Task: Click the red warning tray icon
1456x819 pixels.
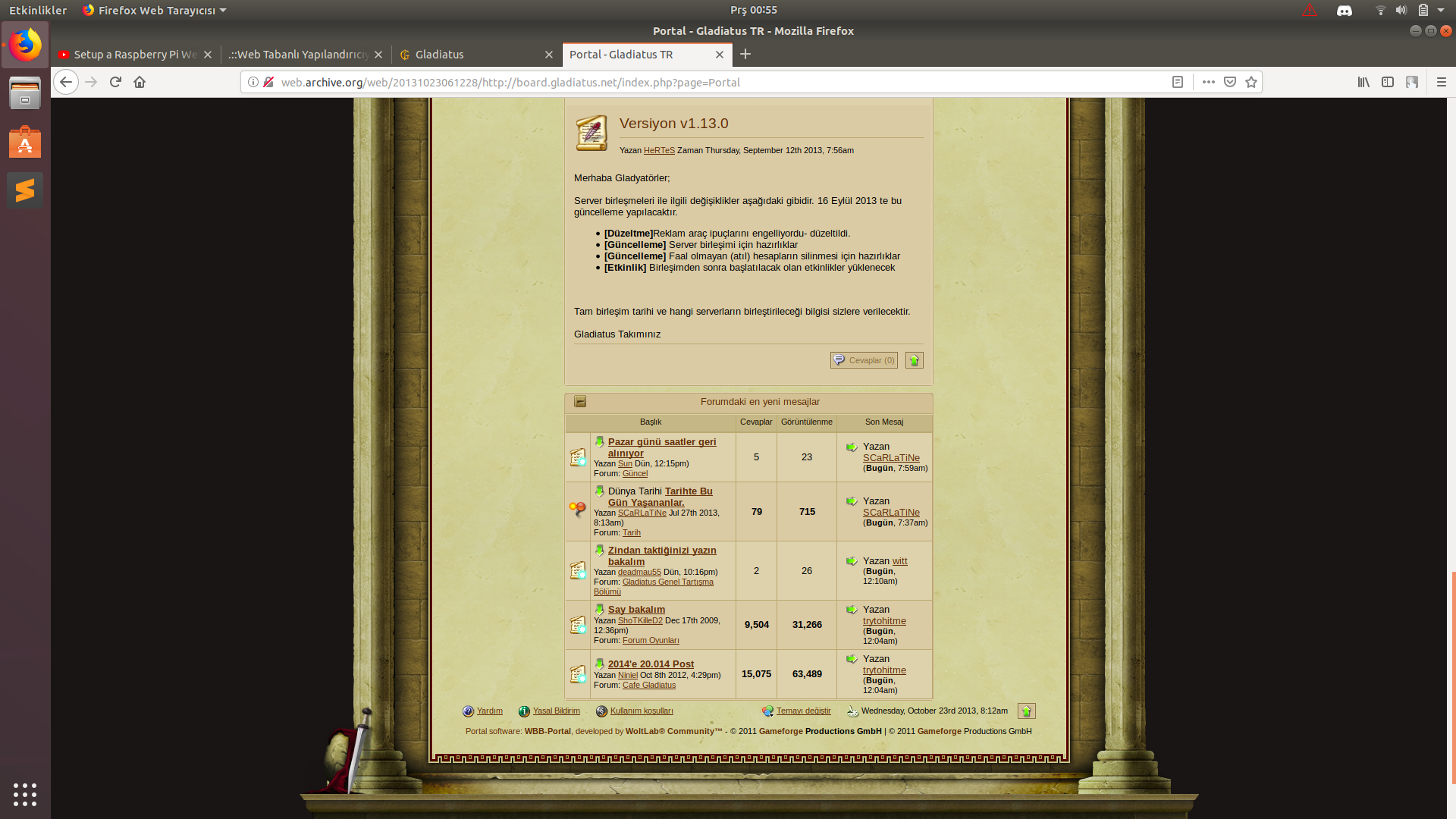Action: tap(1310, 11)
